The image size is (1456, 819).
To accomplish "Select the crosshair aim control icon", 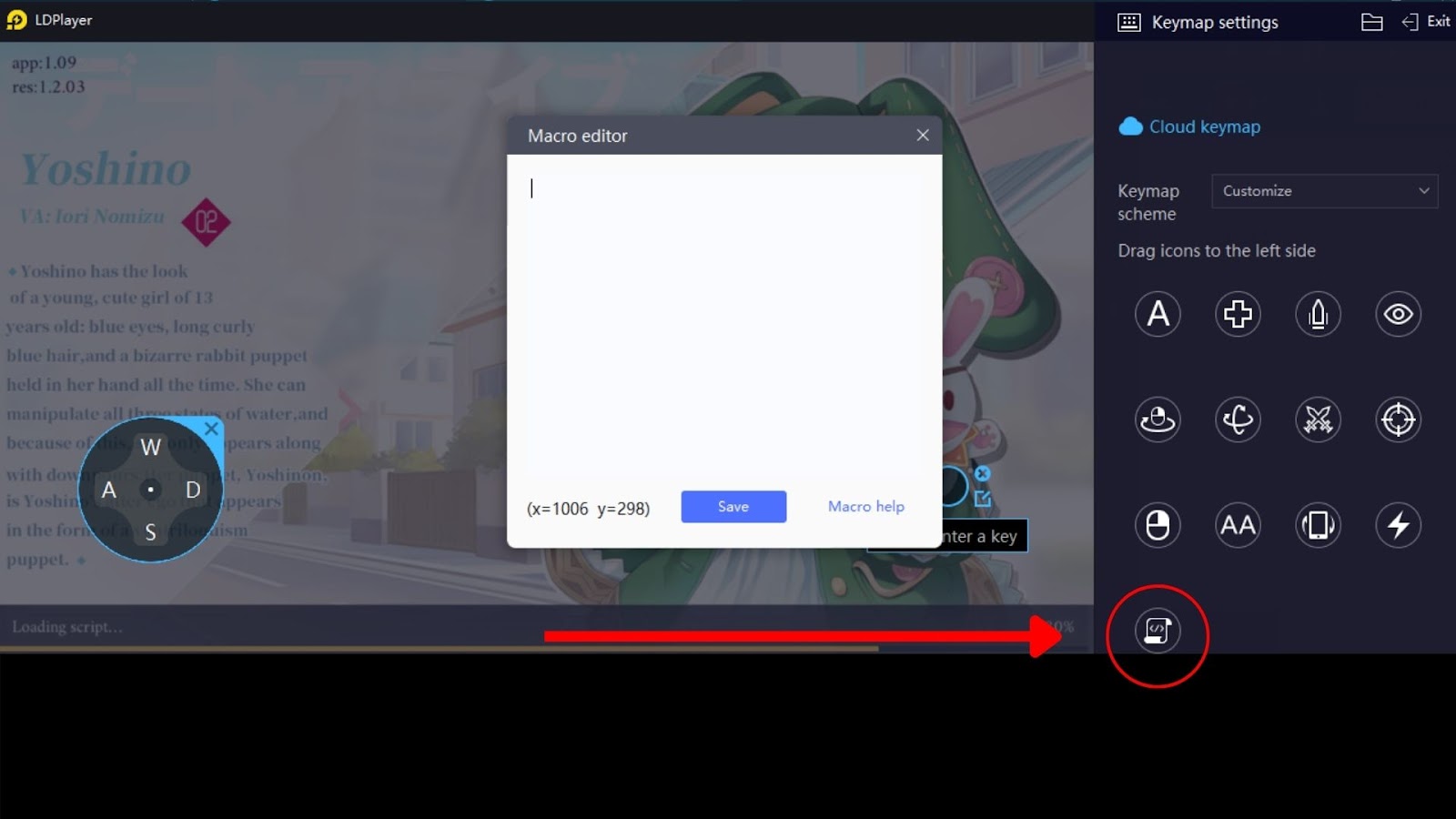I will tap(1398, 420).
